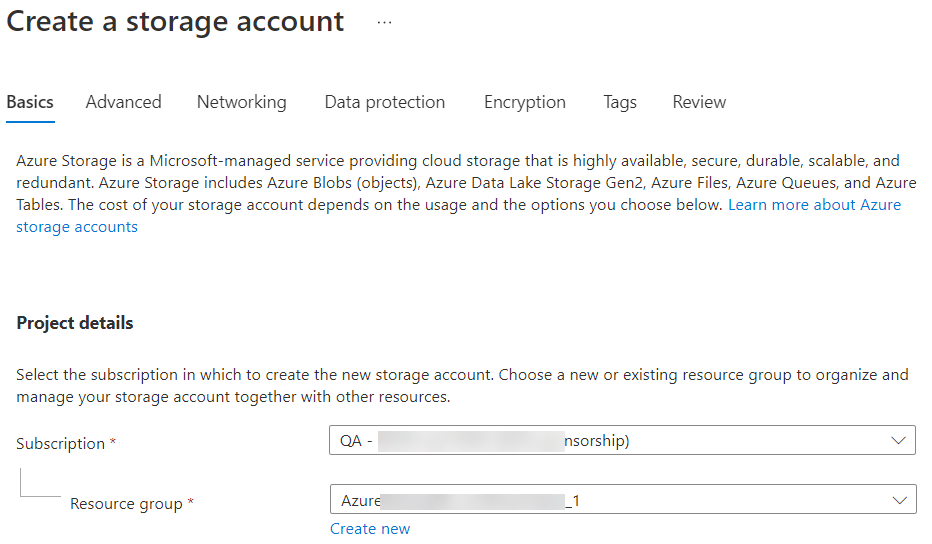Click Create new resource group link
The height and width of the screenshot is (544, 932).
click(370, 529)
